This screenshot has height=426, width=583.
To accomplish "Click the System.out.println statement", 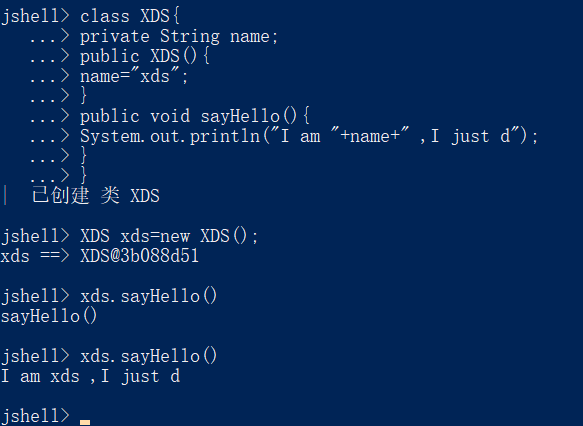I will [309, 136].
